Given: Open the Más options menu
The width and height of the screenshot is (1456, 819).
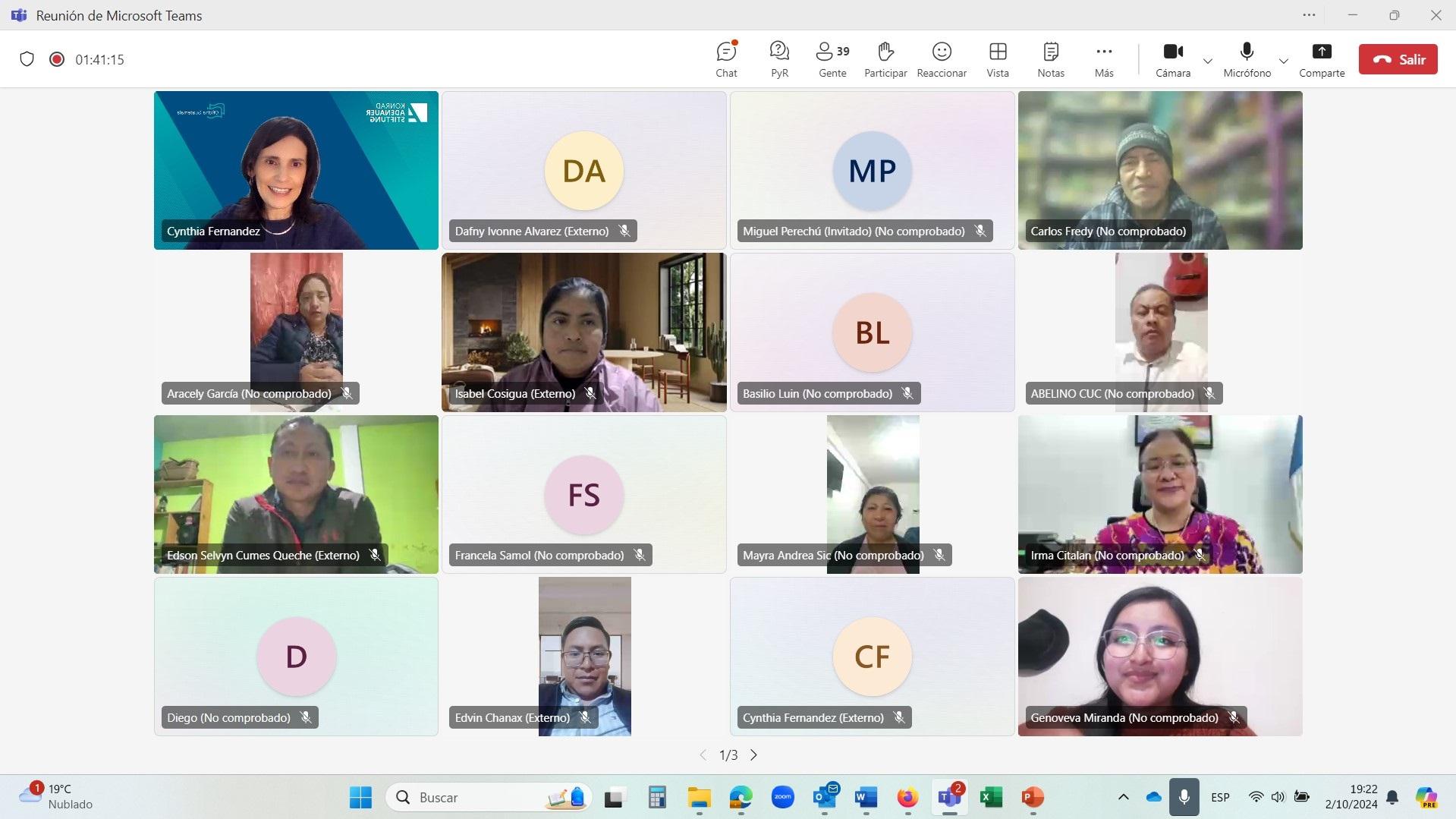Looking at the screenshot, I should coord(1104,59).
